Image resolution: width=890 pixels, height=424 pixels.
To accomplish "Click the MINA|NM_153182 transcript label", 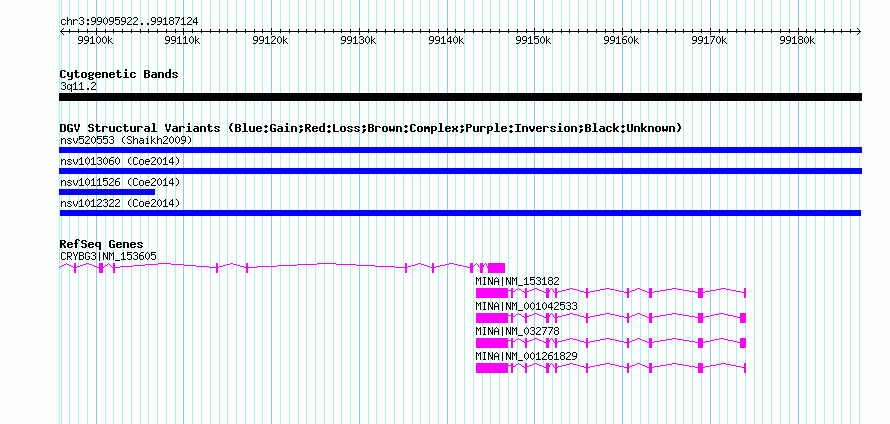I will [x=518, y=281].
